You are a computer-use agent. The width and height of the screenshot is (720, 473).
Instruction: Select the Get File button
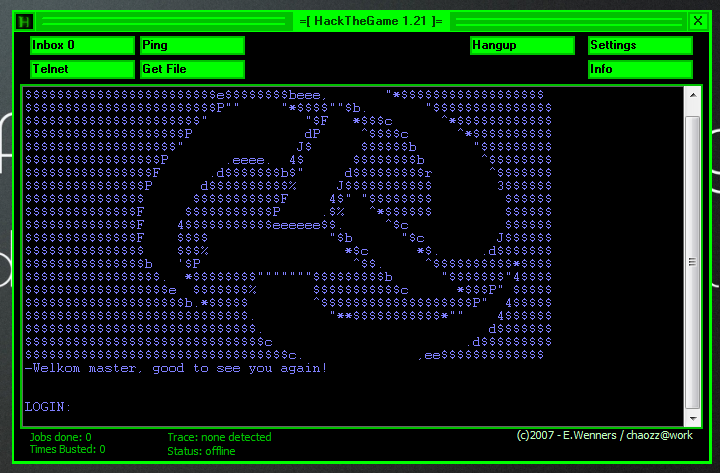192,69
